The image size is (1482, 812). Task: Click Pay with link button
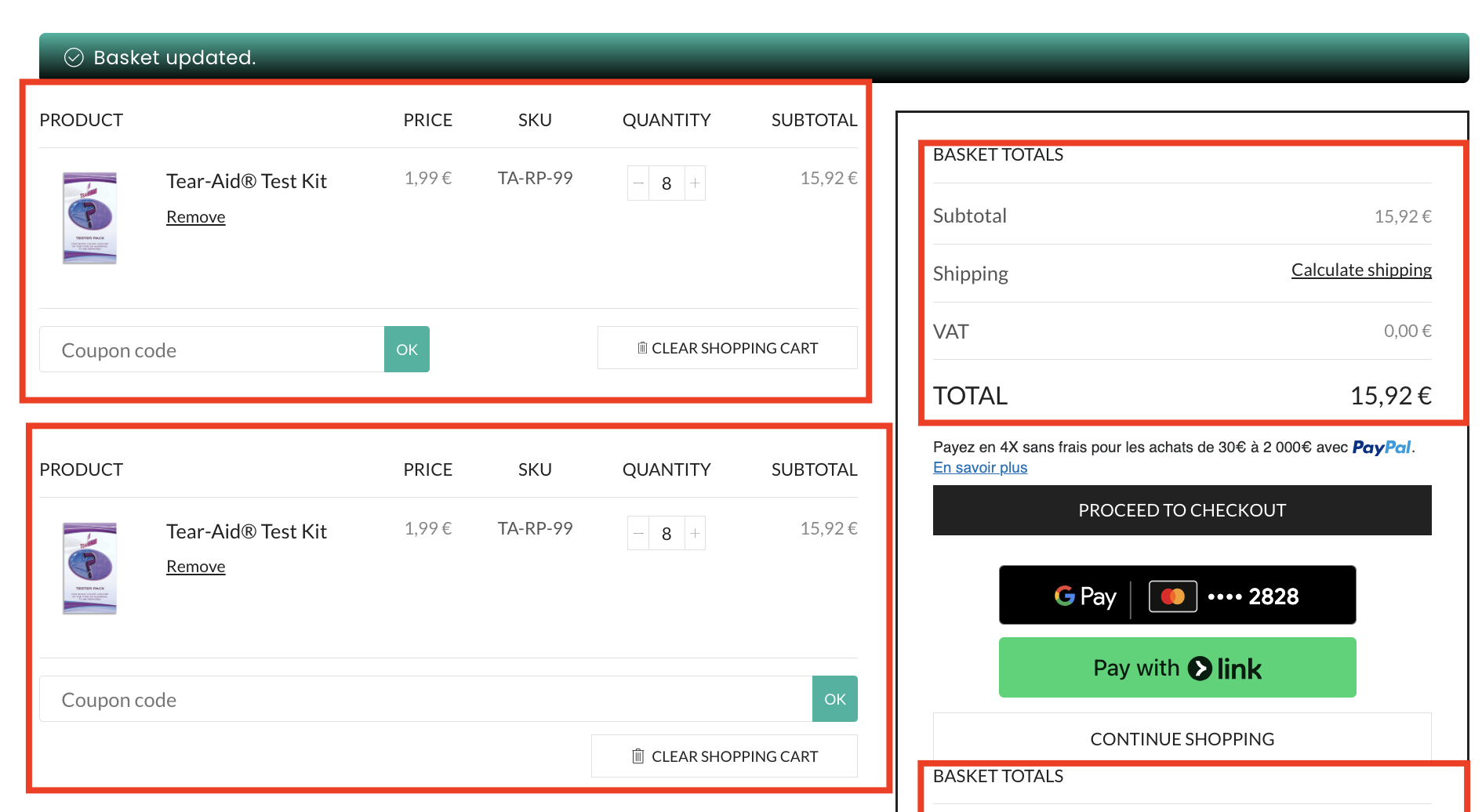[x=1178, y=668]
